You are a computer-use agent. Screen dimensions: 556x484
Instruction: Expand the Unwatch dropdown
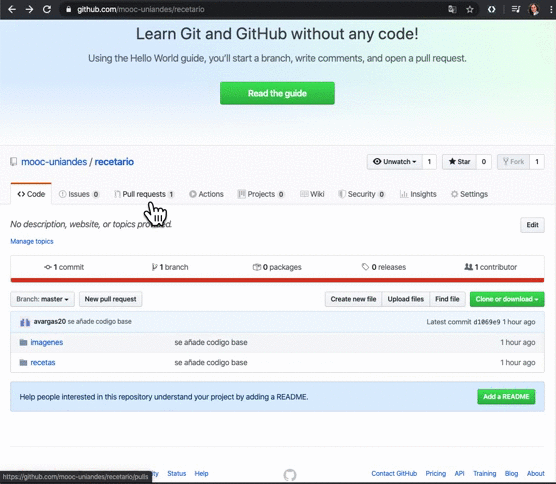[x=394, y=162]
